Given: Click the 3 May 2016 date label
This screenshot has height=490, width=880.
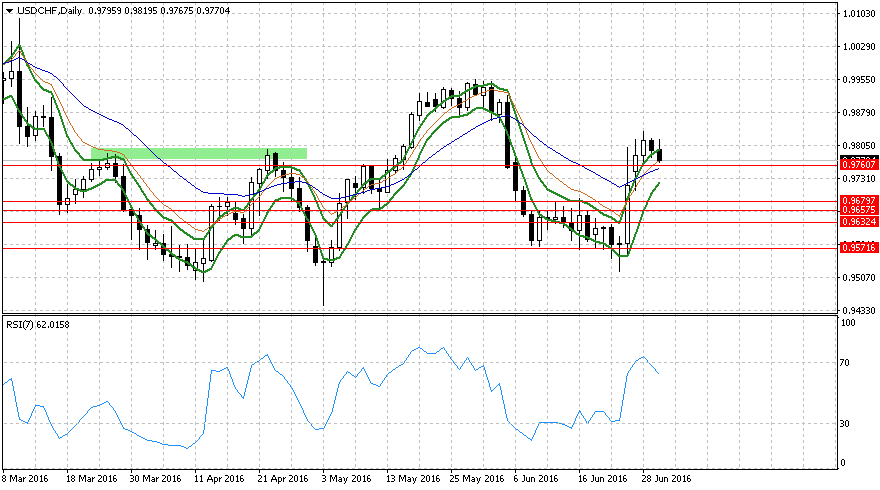Looking at the screenshot, I should point(347,479).
